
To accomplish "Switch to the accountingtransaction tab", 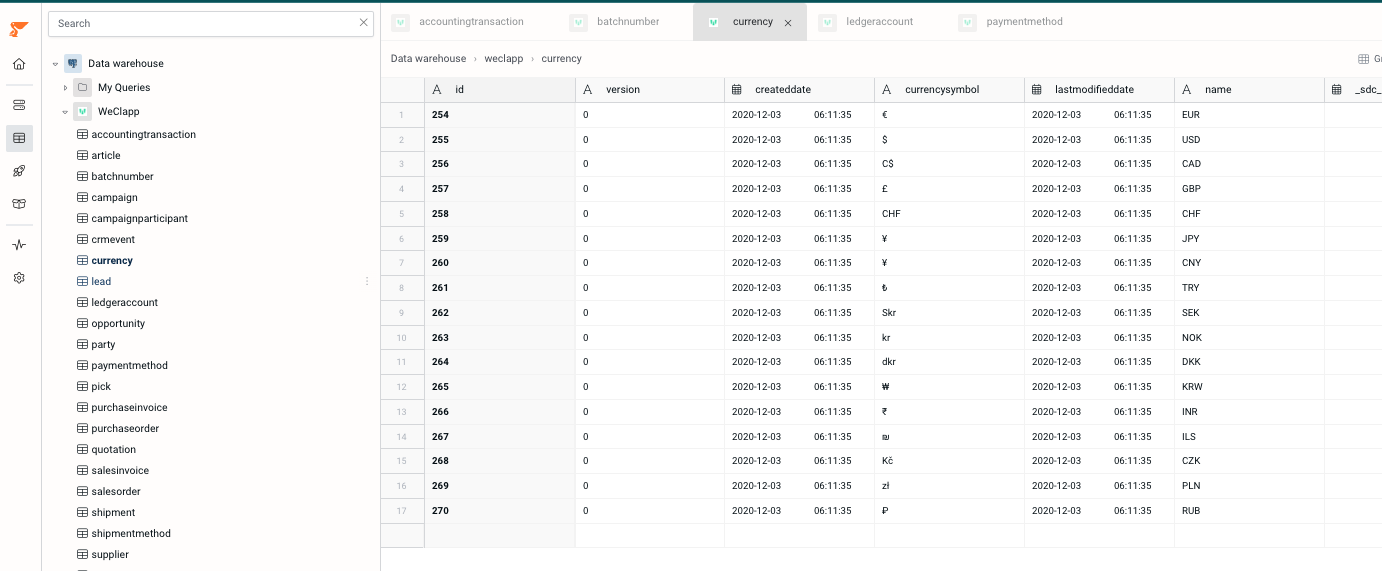I will coord(470,22).
